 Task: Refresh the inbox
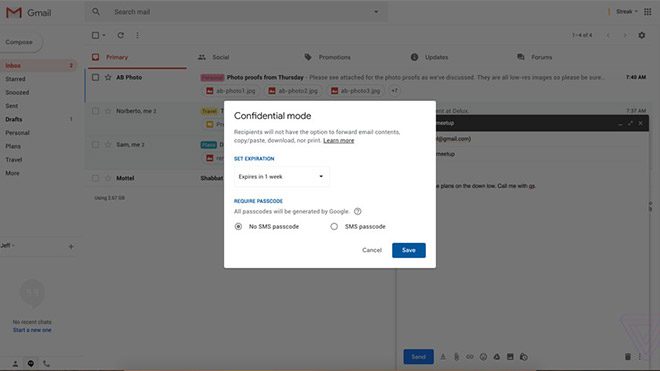[121, 35]
